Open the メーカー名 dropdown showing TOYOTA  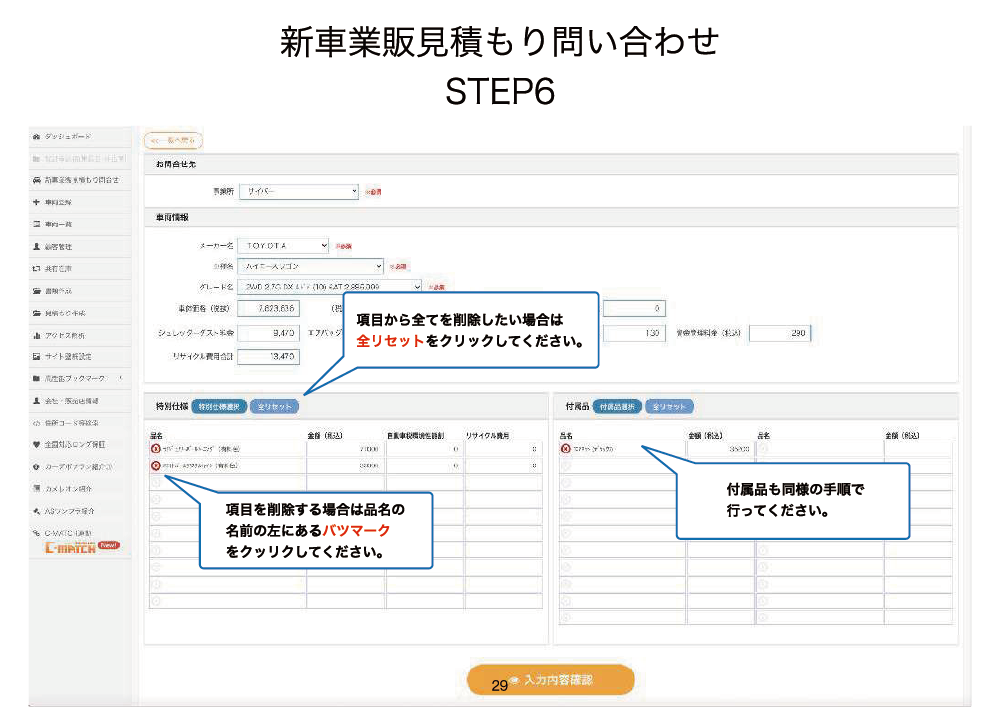(x=285, y=245)
